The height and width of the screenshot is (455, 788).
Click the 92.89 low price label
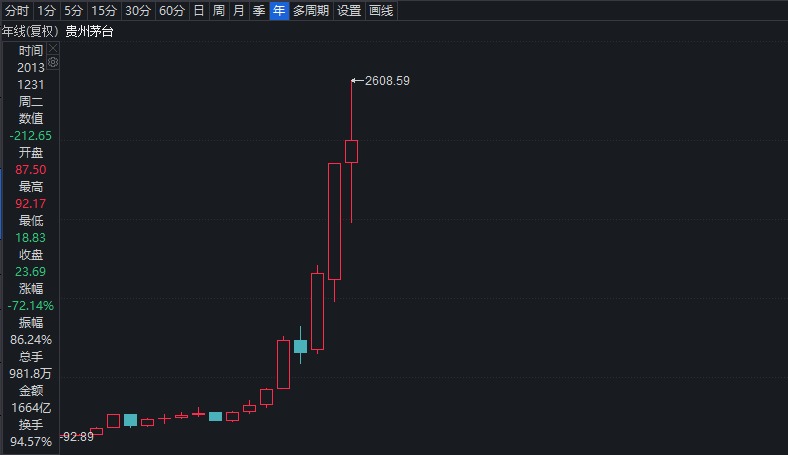coord(78,437)
